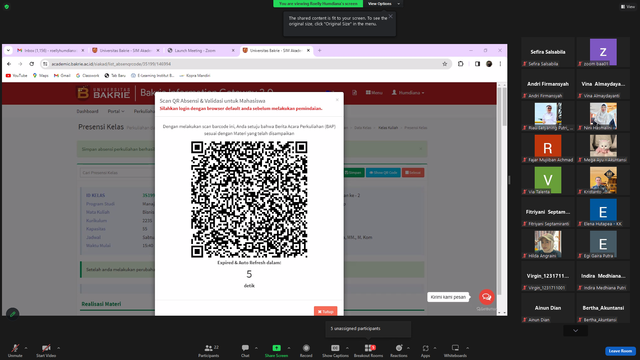Click the red Selesai button

tap(413, 173)
